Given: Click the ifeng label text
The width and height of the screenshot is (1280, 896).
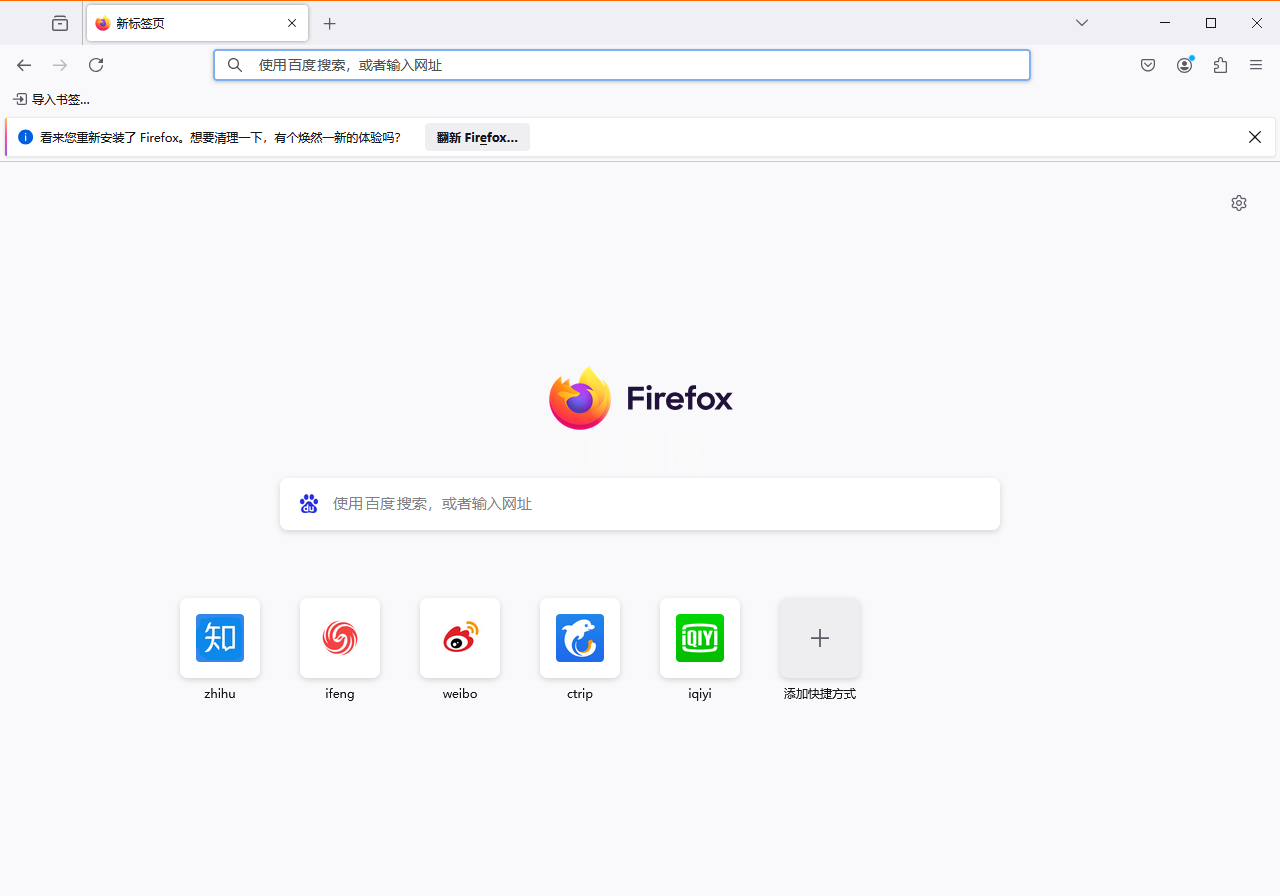Looking at the screenshot, I should pyautogui.click(x=340, y=694).
